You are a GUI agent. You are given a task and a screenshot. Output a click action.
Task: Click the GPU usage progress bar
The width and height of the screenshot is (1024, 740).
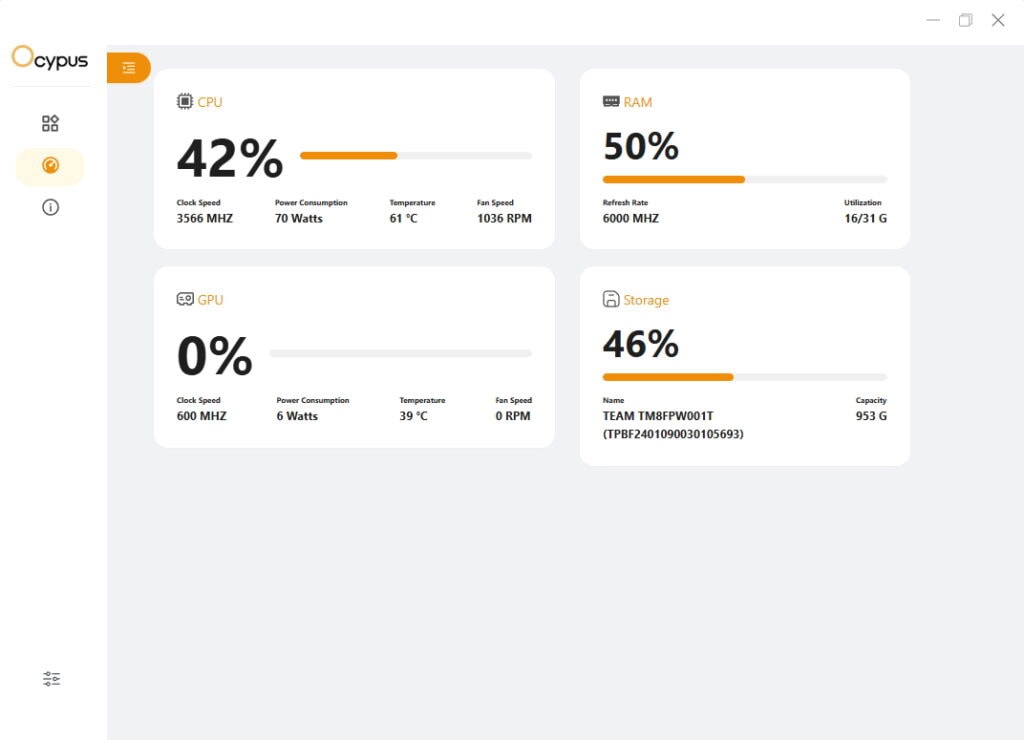(400, 354)
